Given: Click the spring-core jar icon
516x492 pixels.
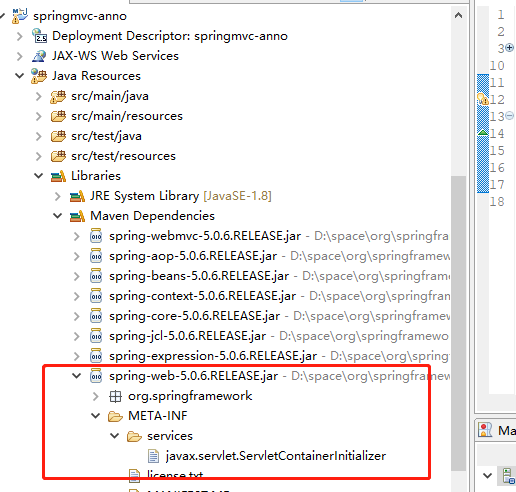Looking at the screenshot, I should point(96,316).
